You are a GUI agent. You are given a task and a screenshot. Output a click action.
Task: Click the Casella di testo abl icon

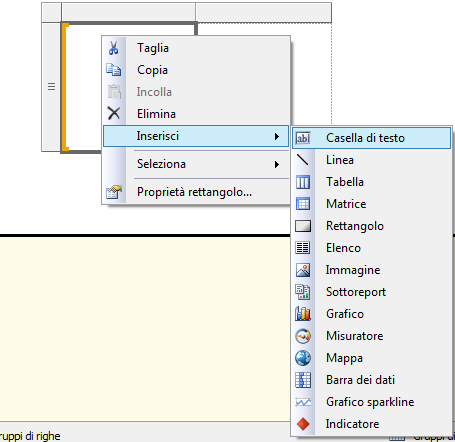303,138
